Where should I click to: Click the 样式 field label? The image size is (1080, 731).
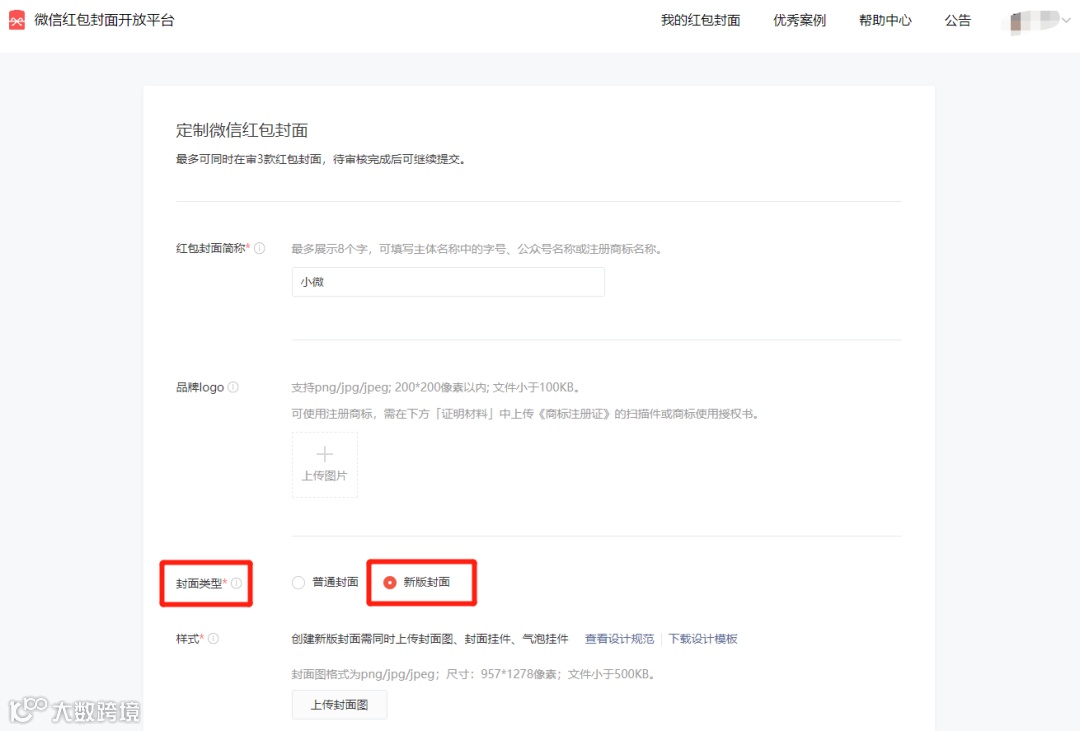coord(189,639)
